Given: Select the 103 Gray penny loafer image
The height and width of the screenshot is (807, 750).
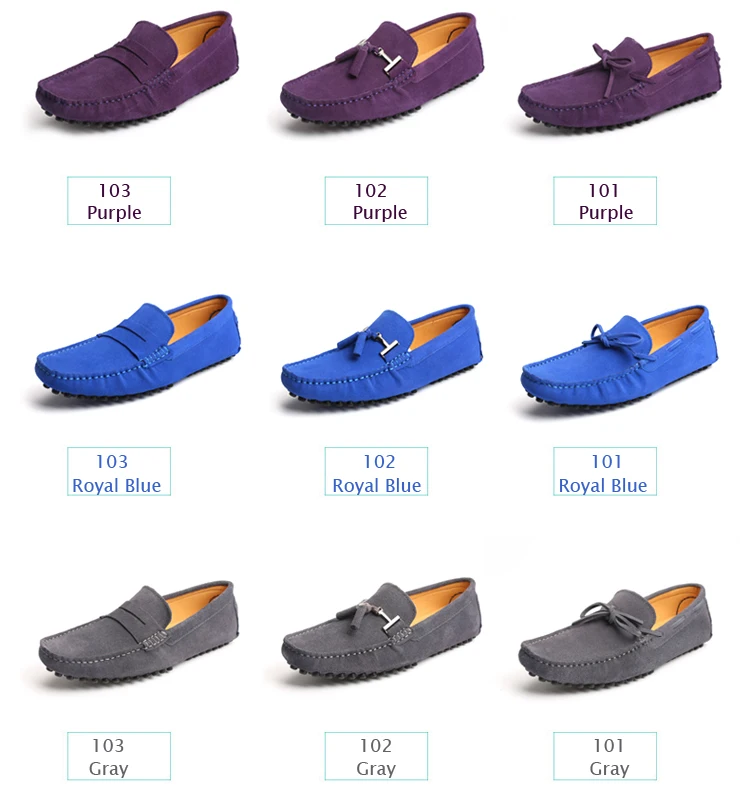Looking at the screenshot, I should (x=139, y=631).
